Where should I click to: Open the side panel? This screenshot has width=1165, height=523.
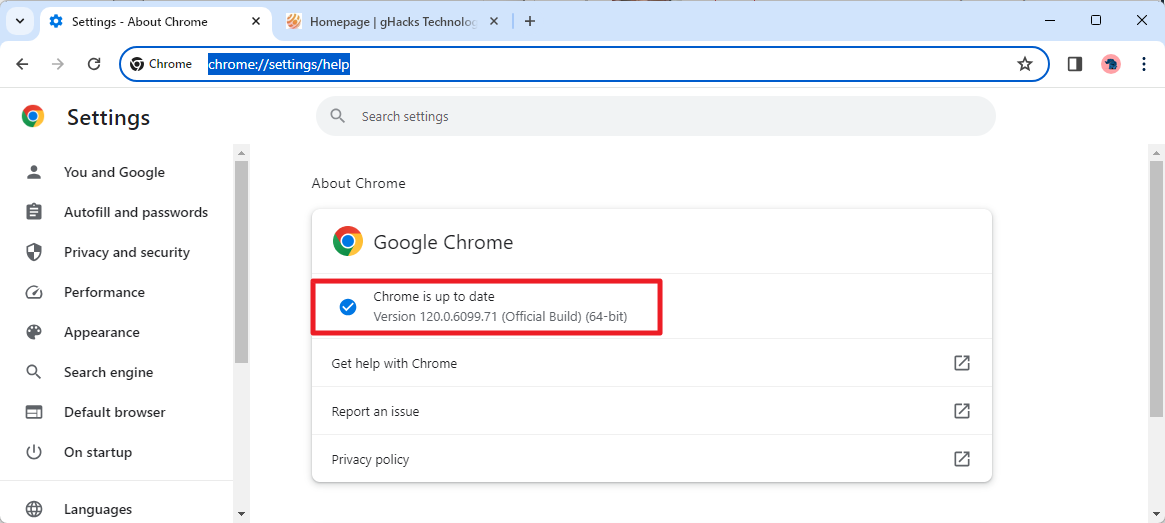(x=1074, y=64)
